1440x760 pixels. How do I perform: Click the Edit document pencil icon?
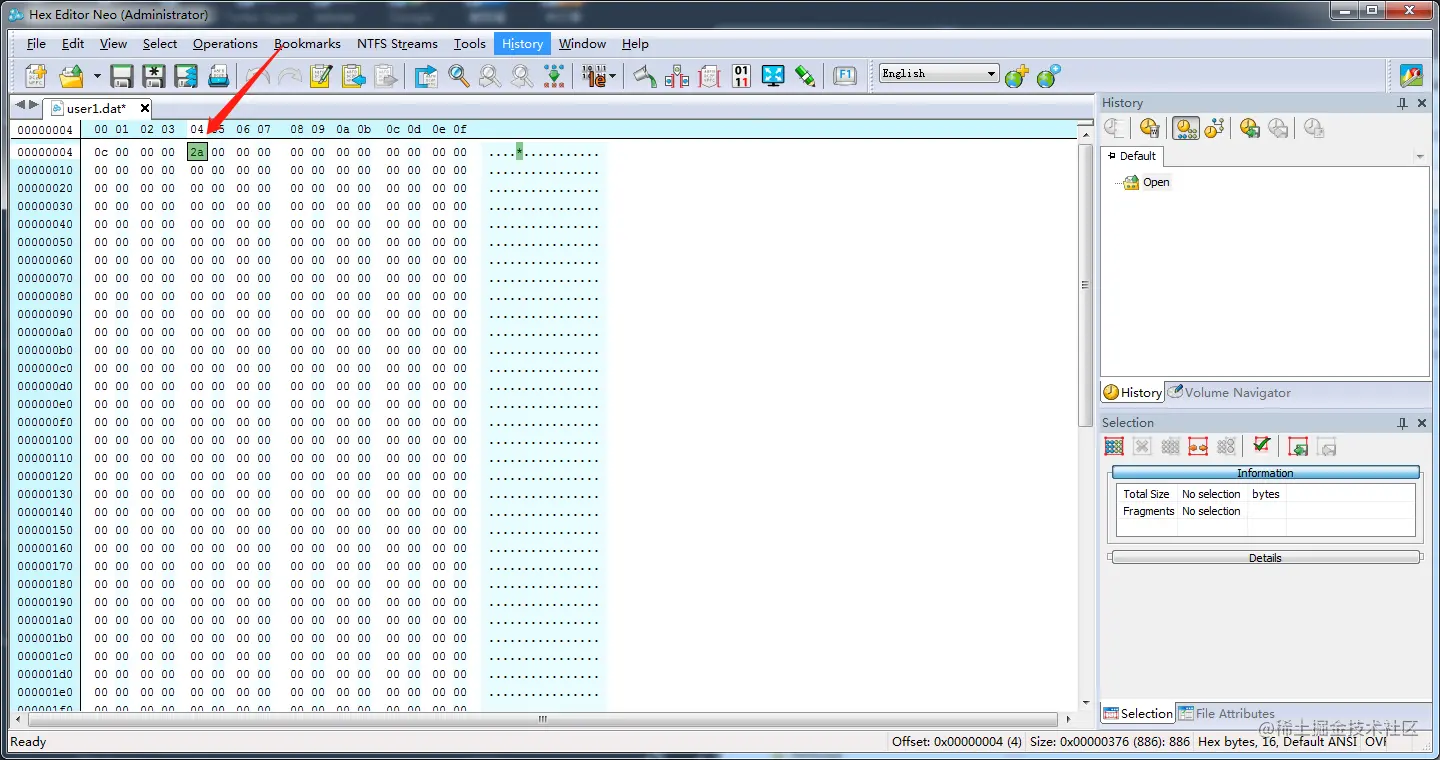321,76
